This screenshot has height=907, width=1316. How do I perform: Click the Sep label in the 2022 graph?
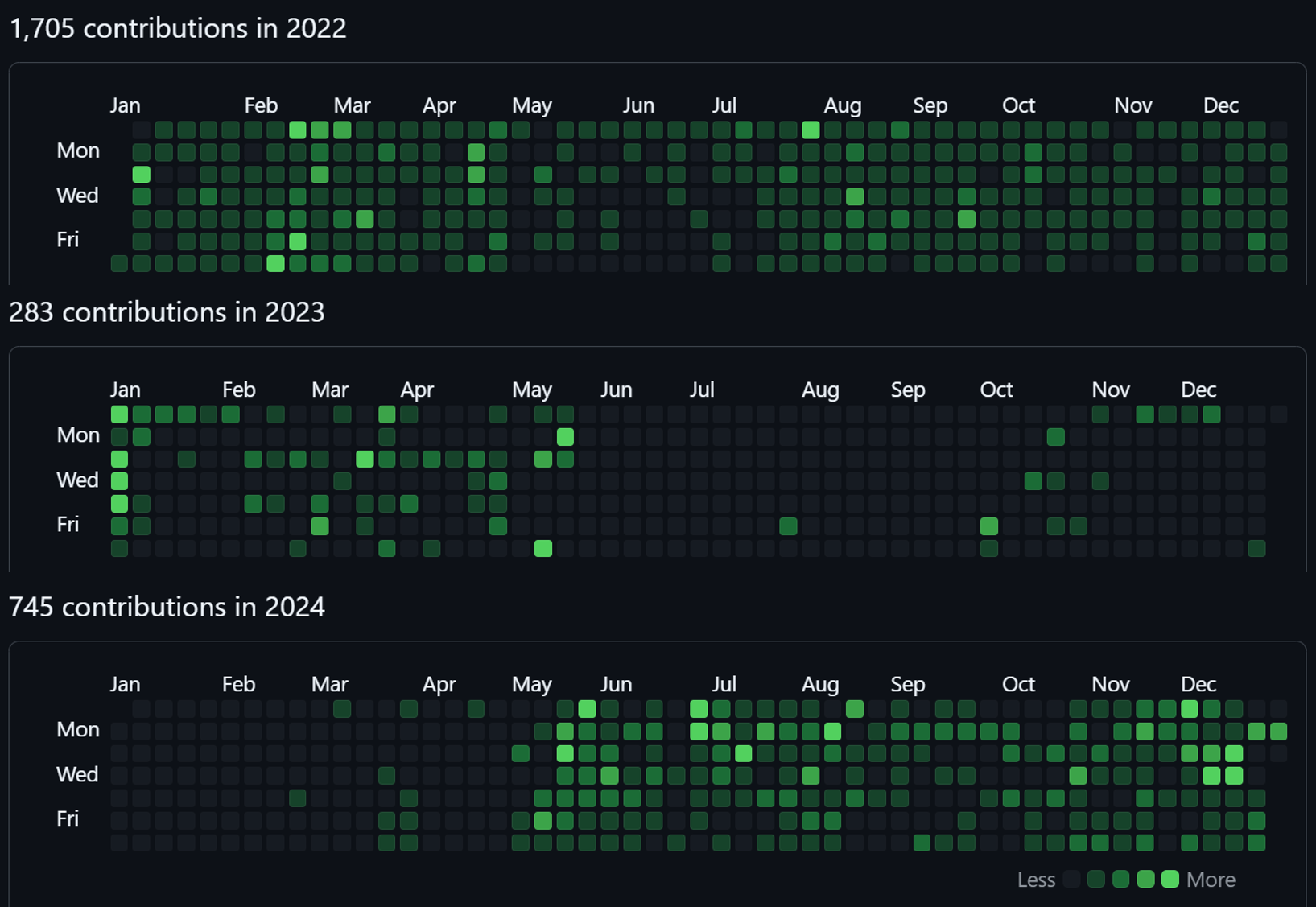tap(930, 105)
